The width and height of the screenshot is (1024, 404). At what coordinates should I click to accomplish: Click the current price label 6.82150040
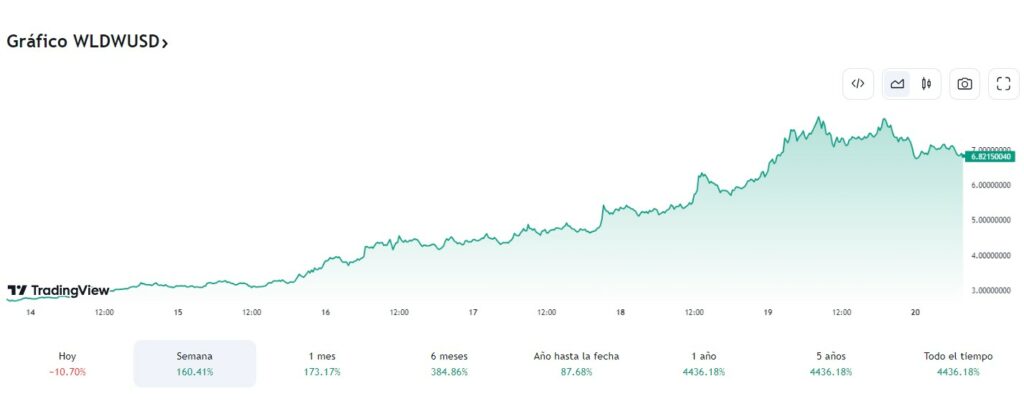(x=990, y=156)
